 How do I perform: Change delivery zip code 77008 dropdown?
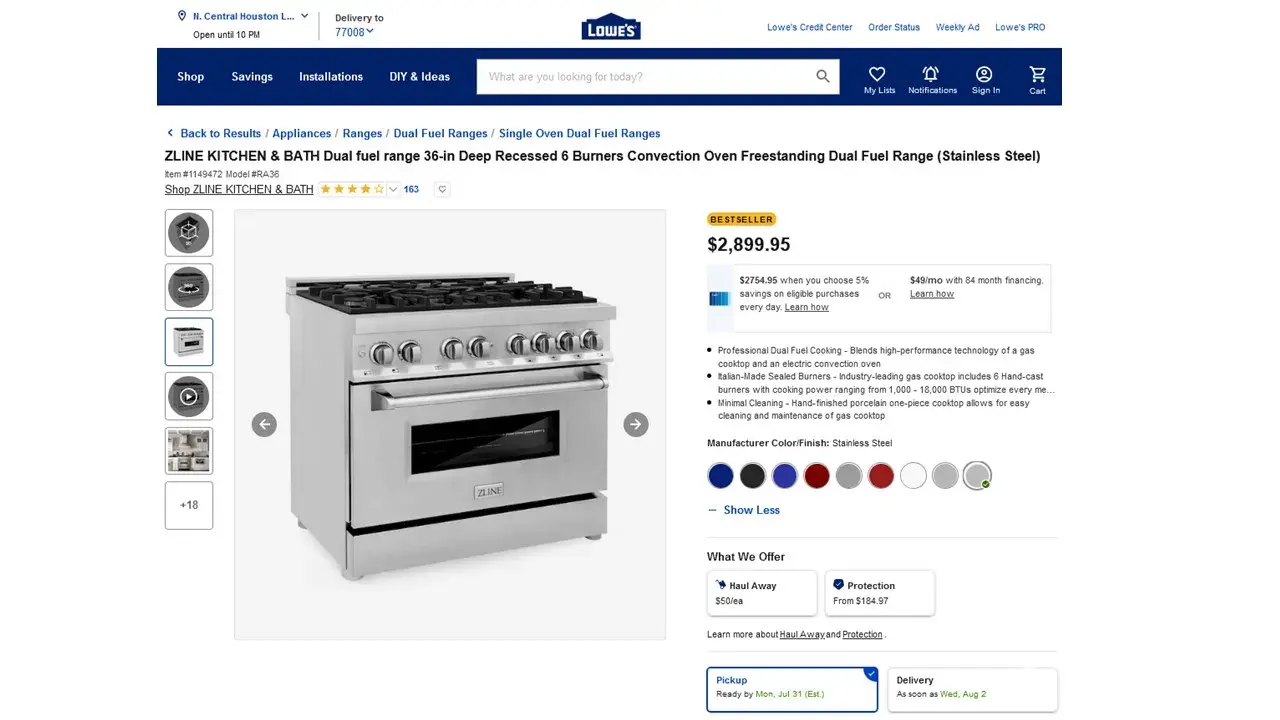(x=354, y=32)
